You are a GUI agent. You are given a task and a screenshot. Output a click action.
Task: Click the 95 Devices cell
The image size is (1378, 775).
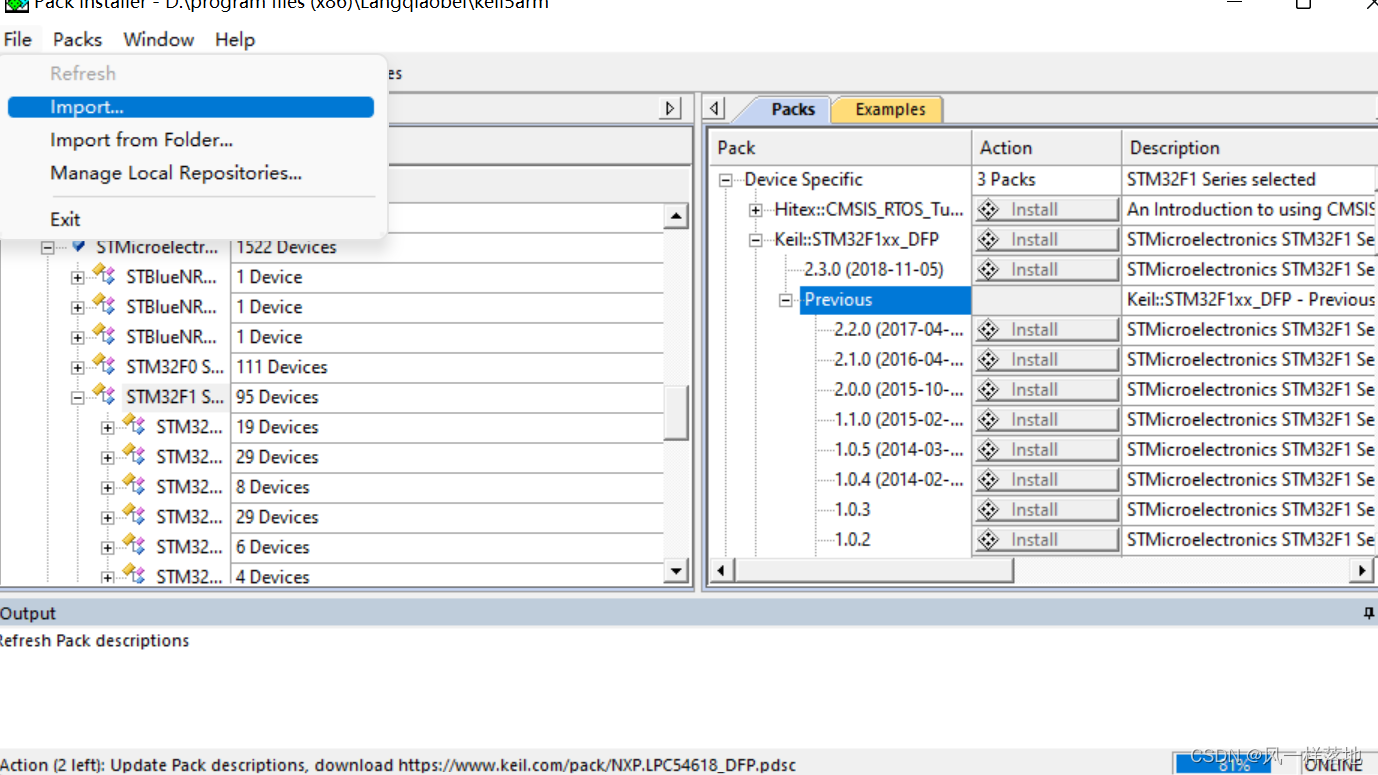tap(447, 397)
